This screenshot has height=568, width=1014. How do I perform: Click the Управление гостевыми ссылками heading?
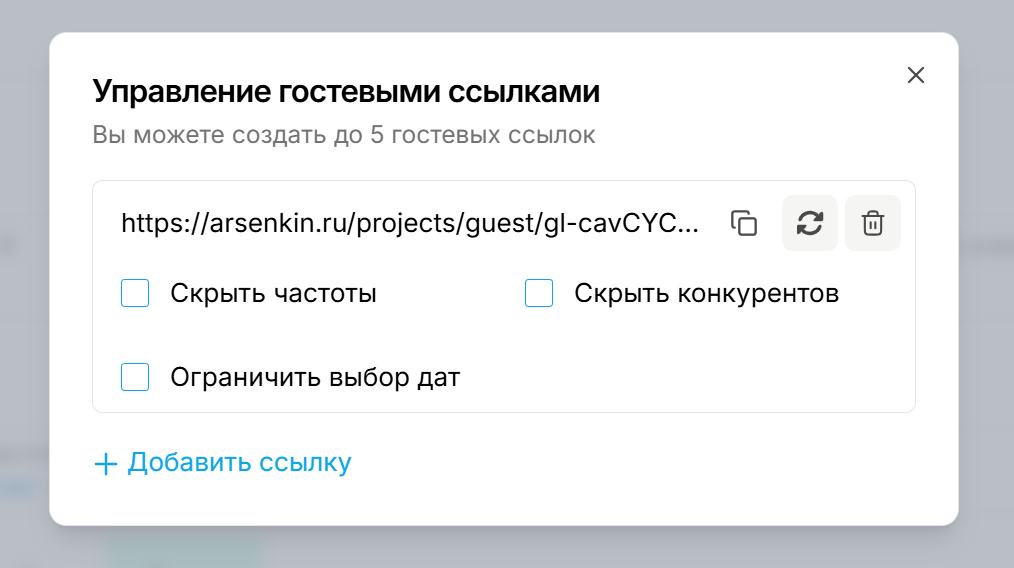click(346, 91)
